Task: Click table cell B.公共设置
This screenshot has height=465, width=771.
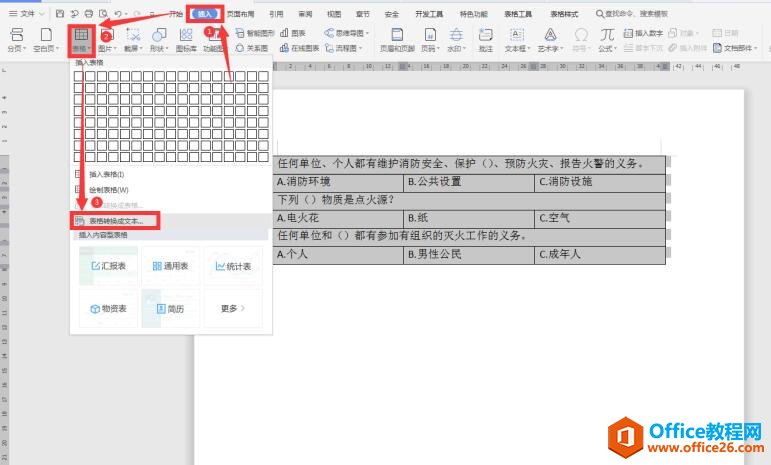Action: 469,182
